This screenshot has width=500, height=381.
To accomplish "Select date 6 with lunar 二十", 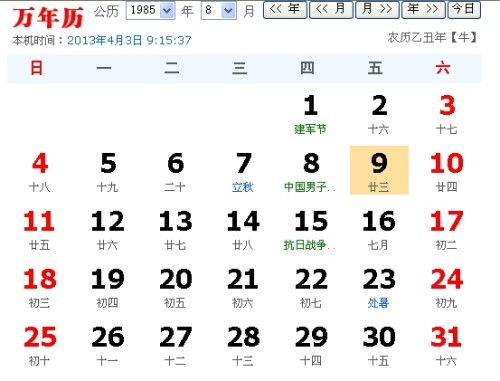I will (176, 172).
